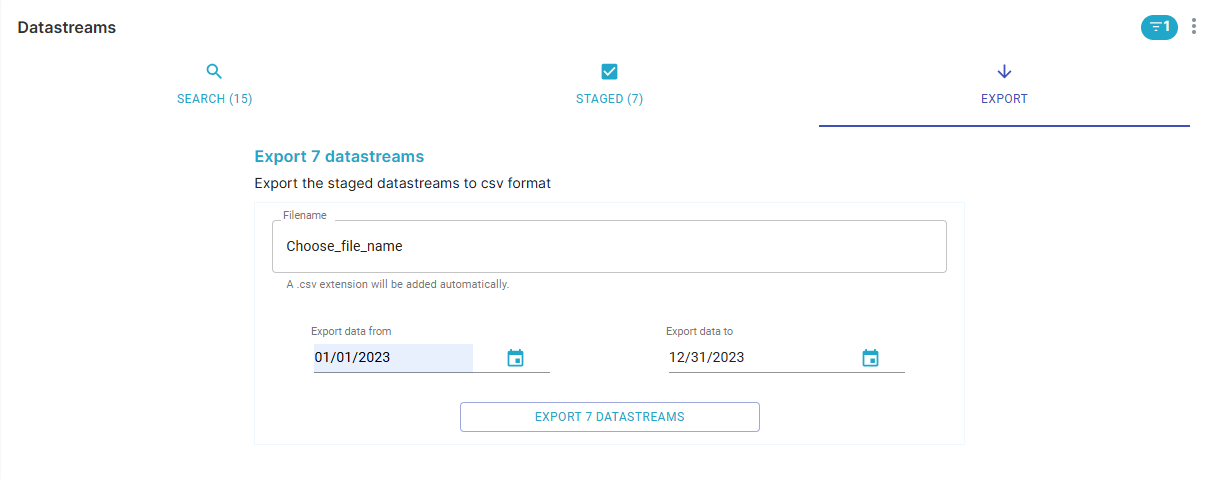1215x479 pixels.
Task: Click the 'Export the staged datastreams' description
Action: coord(402,184)
